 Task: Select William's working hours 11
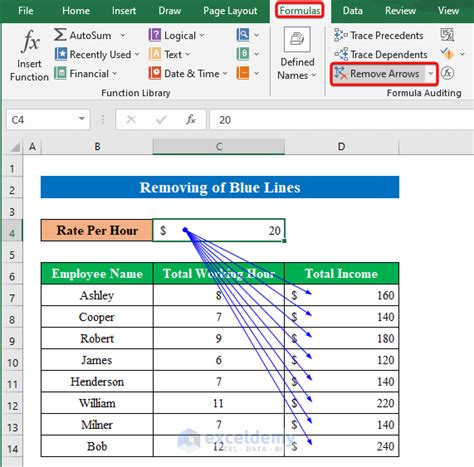tap(219, 403)
